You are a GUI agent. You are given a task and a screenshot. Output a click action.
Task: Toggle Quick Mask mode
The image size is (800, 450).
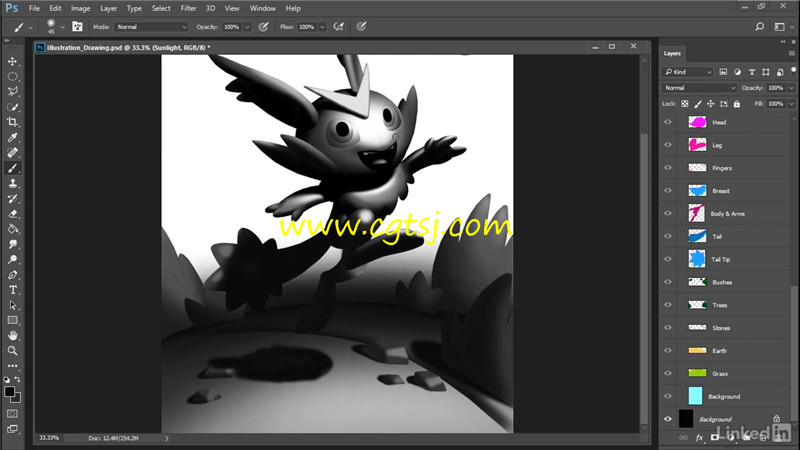coord(12,413)
